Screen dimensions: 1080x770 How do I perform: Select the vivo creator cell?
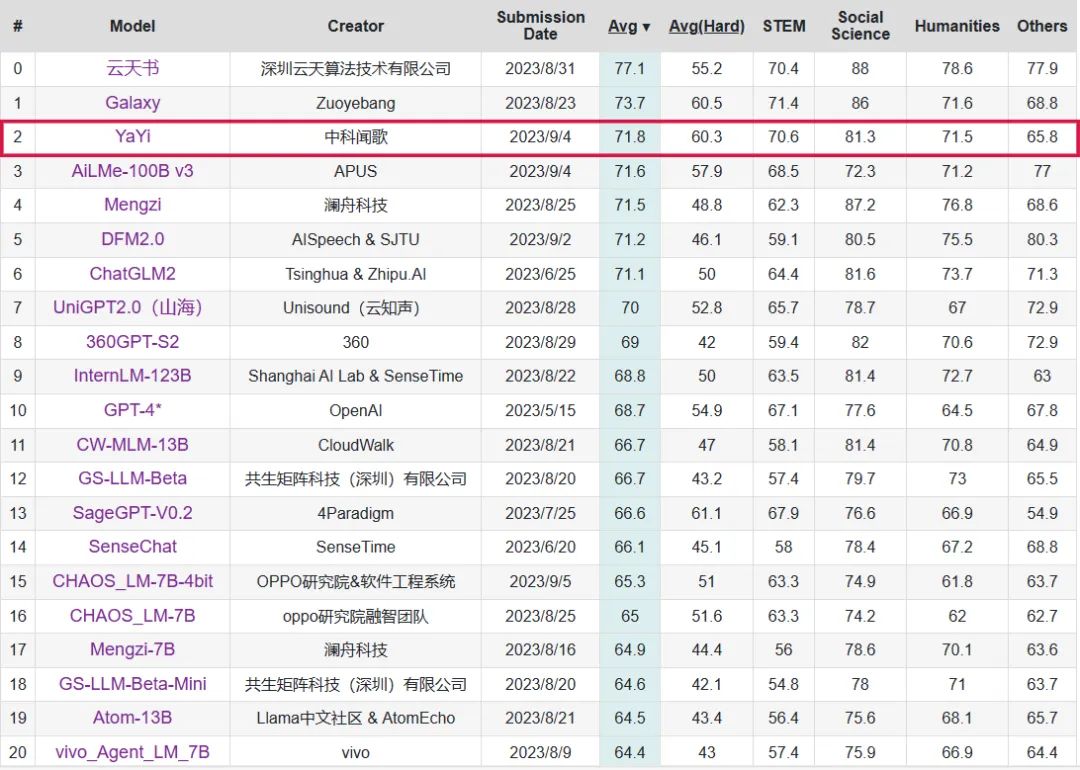click(x=355, y=752)
